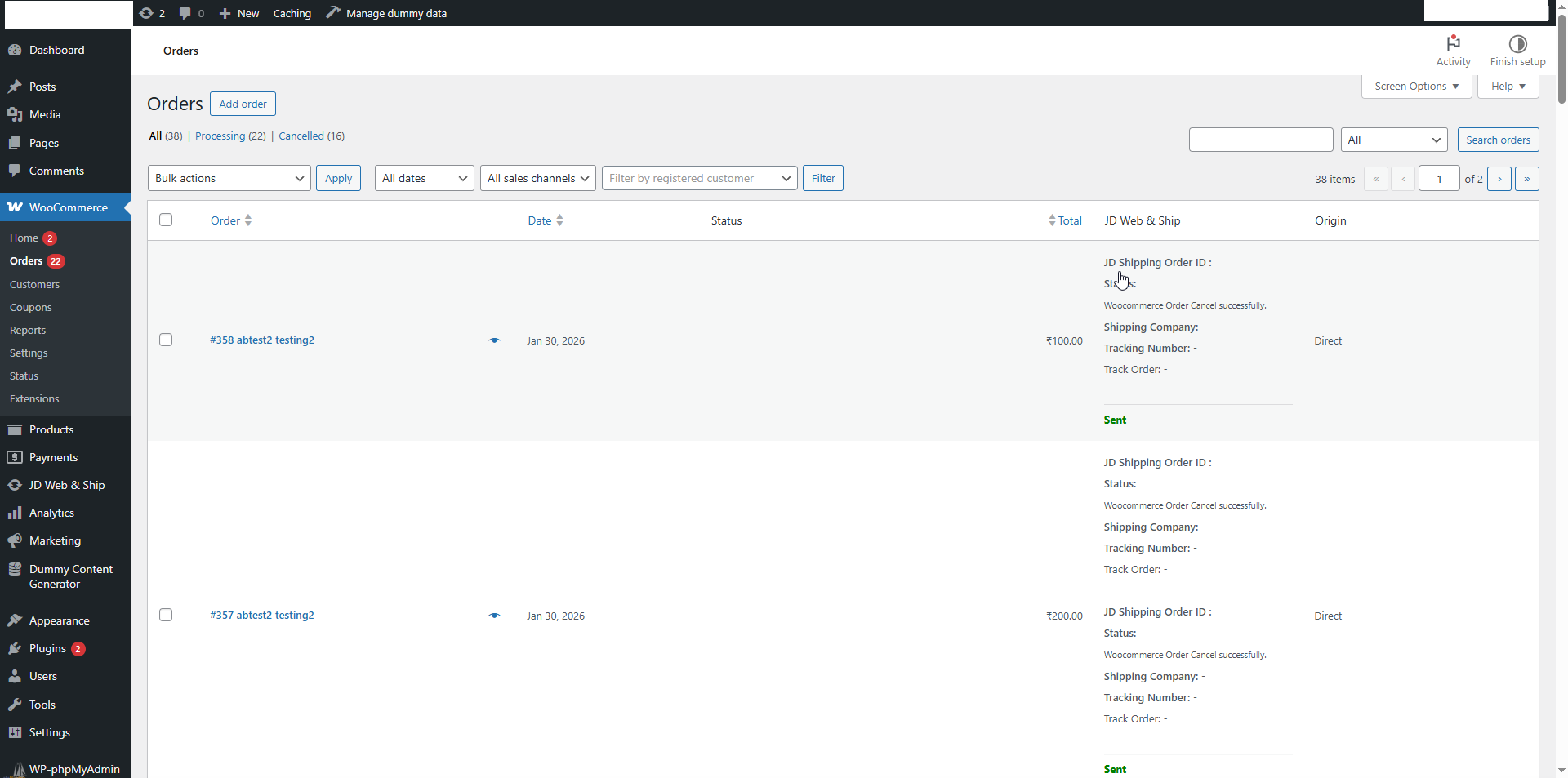Click the Plugins plug icon
The width and height of the screenshot is (1568, 778).
(15, 648)
